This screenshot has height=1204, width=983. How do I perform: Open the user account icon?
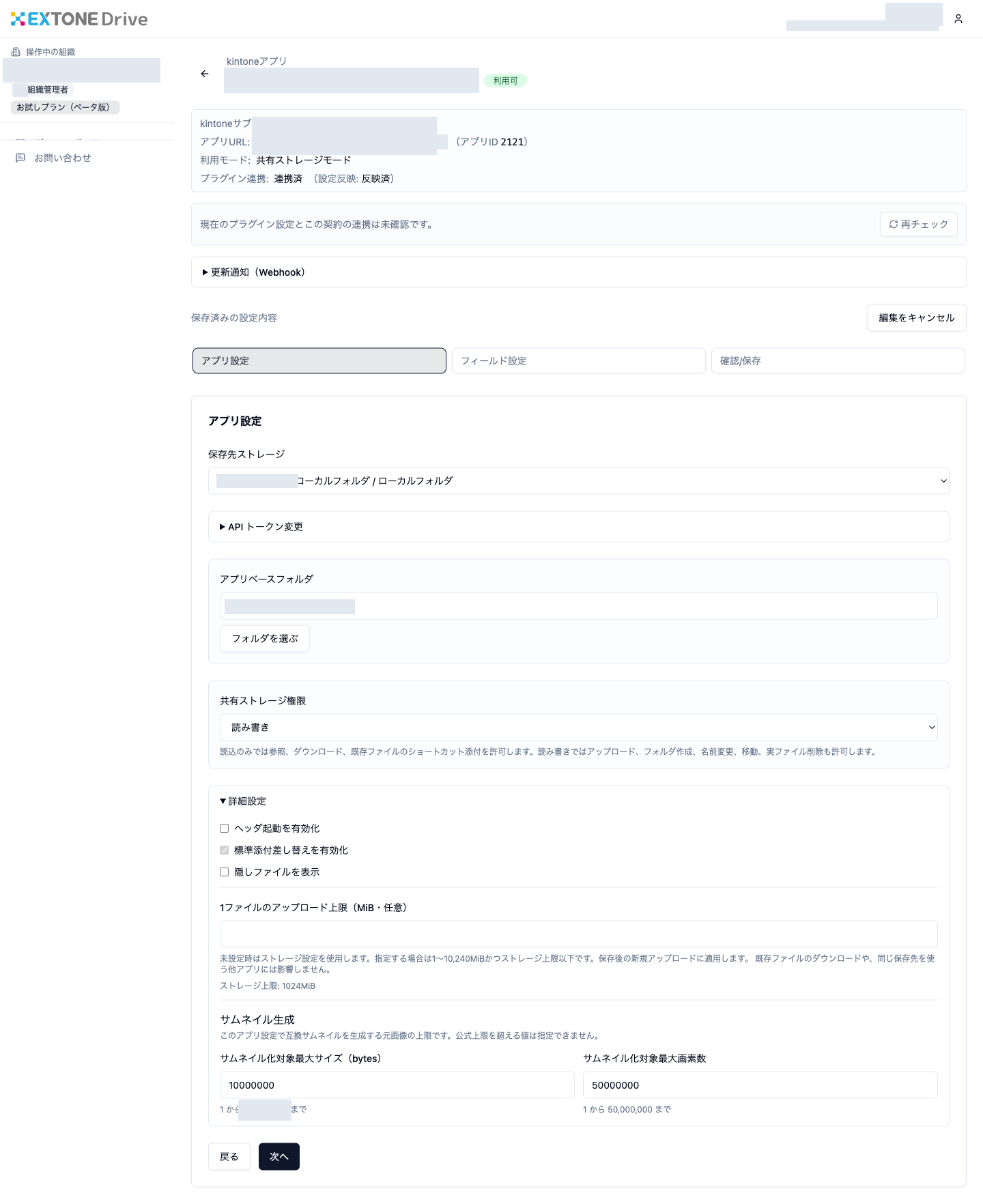pos(958,19)
